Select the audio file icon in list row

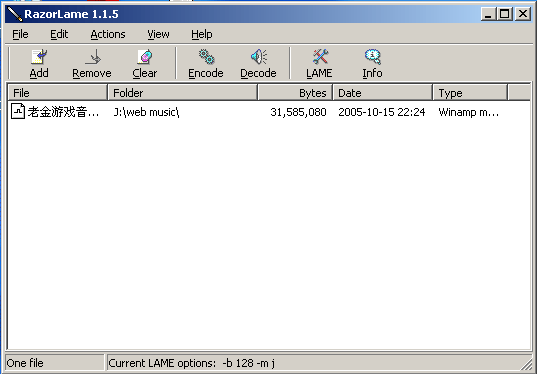[x=17, y=112]
